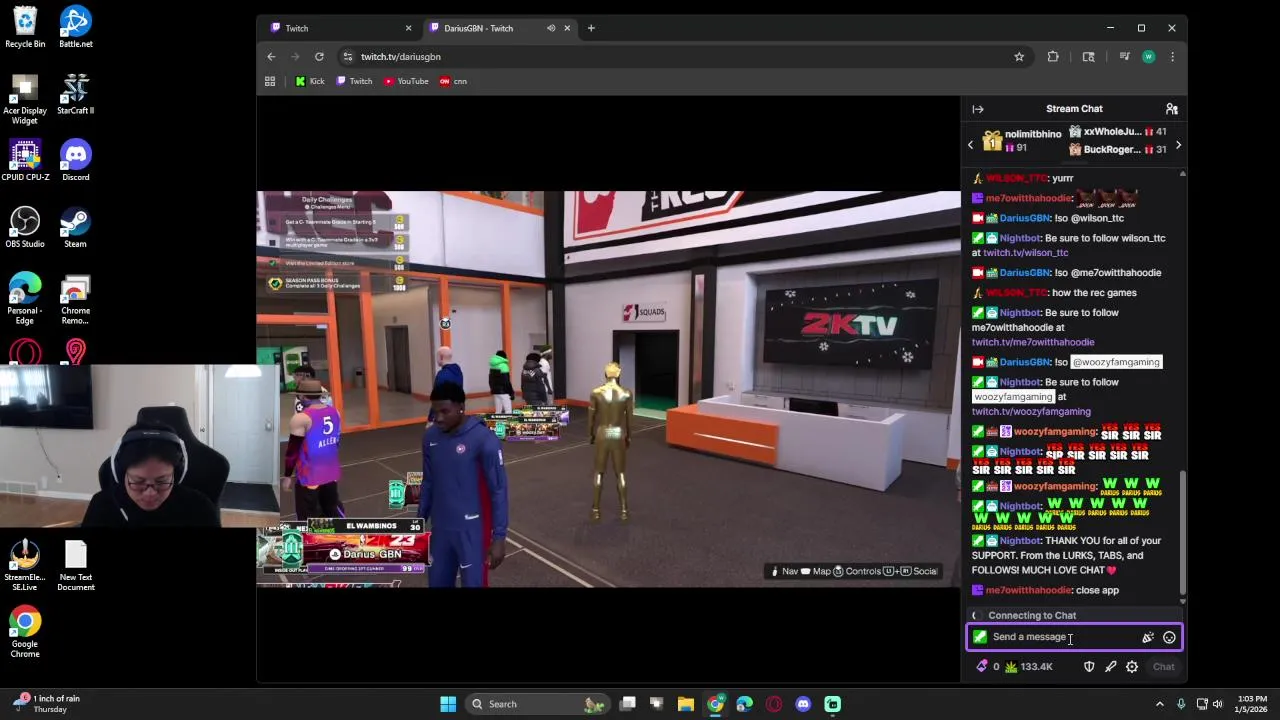Open a new browser tab

coord(591,28)
